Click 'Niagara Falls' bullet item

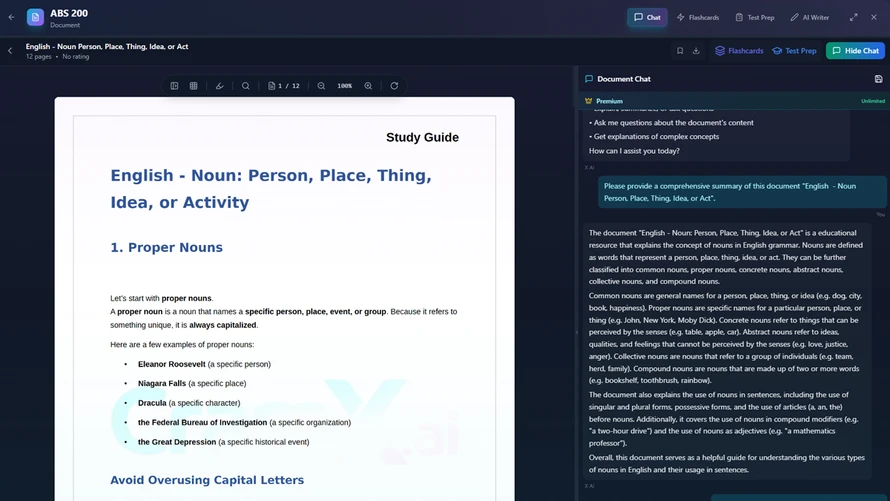tap(192, 384)
